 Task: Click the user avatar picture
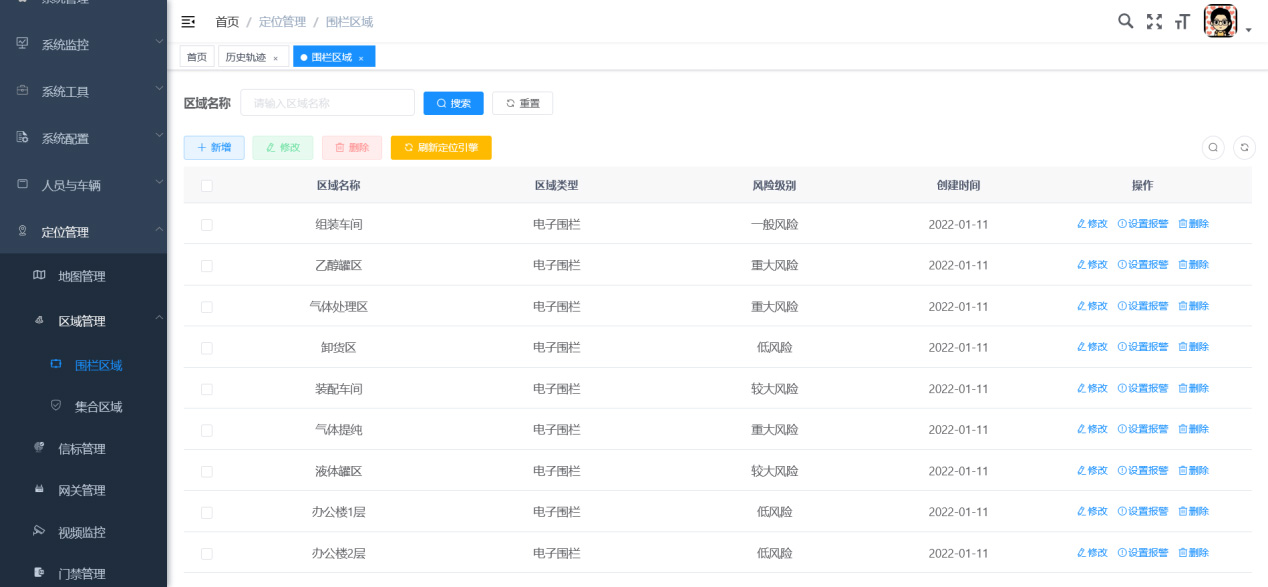tap(1220, 21)
